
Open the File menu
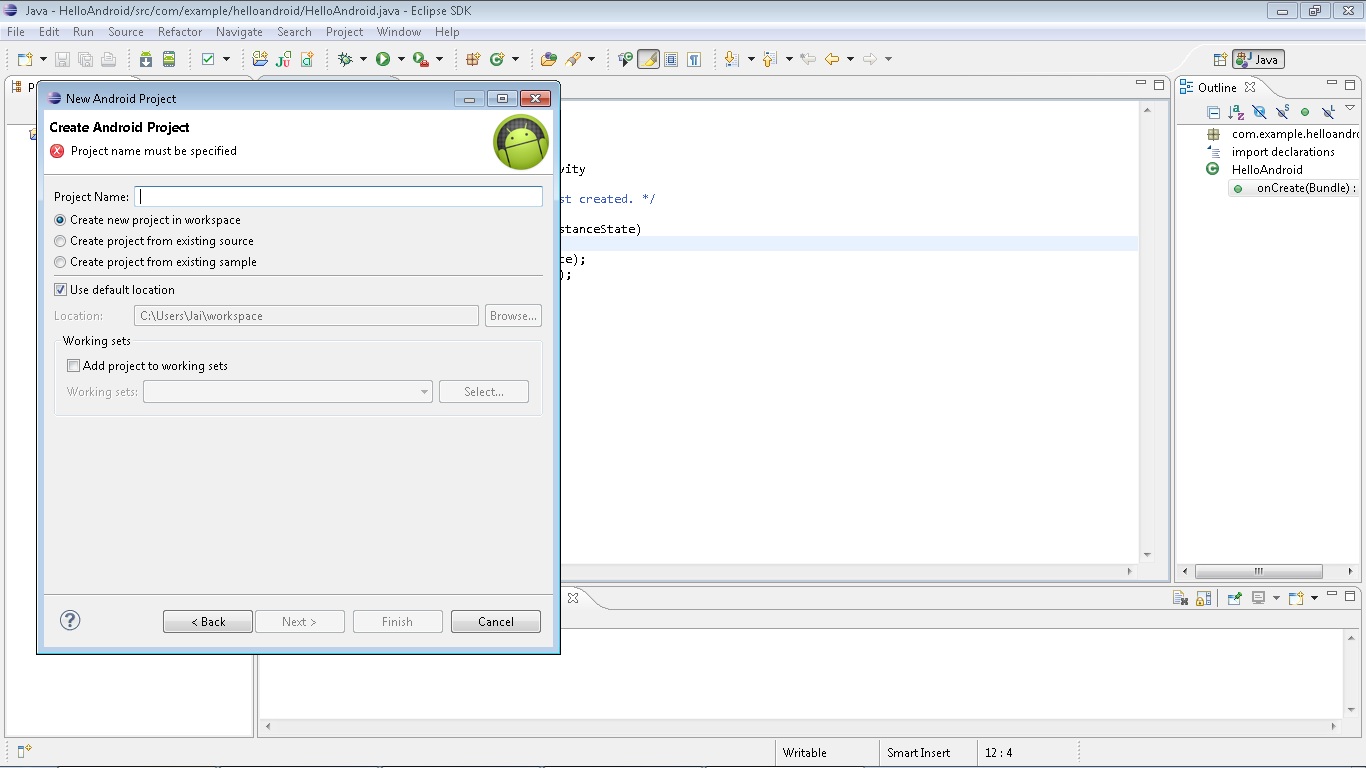pos(16,32)
